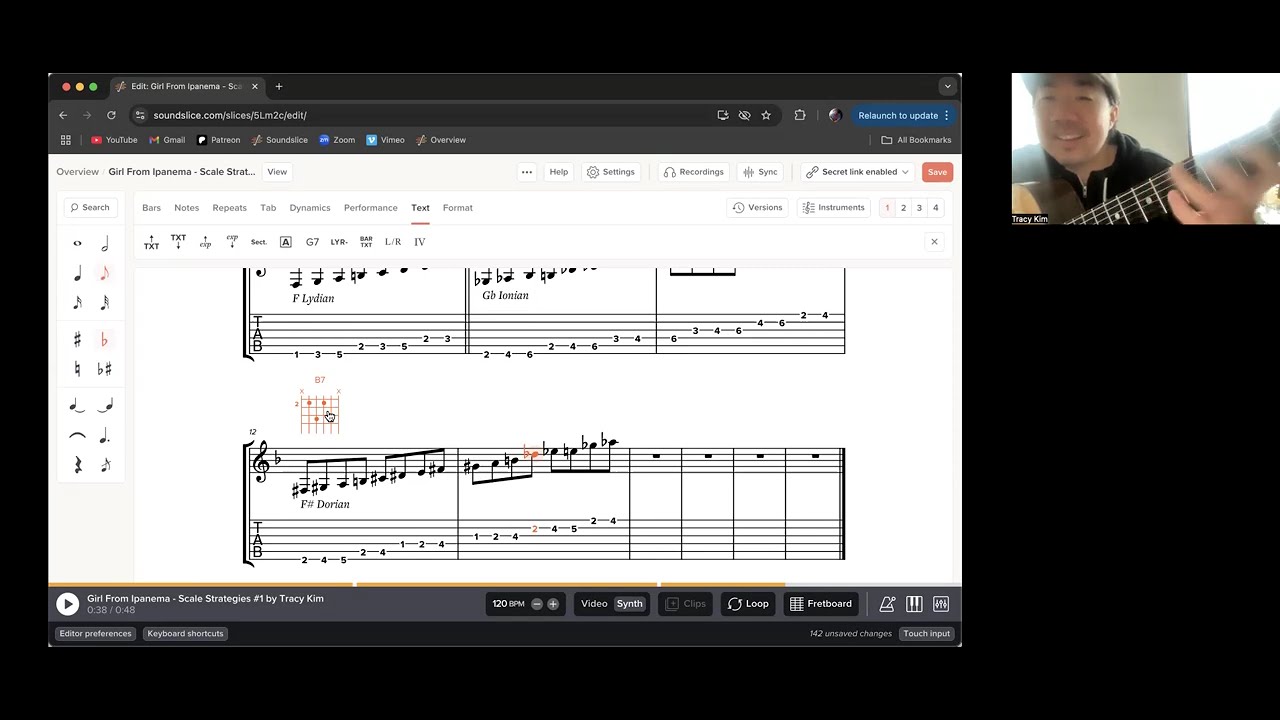
Task: Switch to View mode
Action: click(277, 172)
